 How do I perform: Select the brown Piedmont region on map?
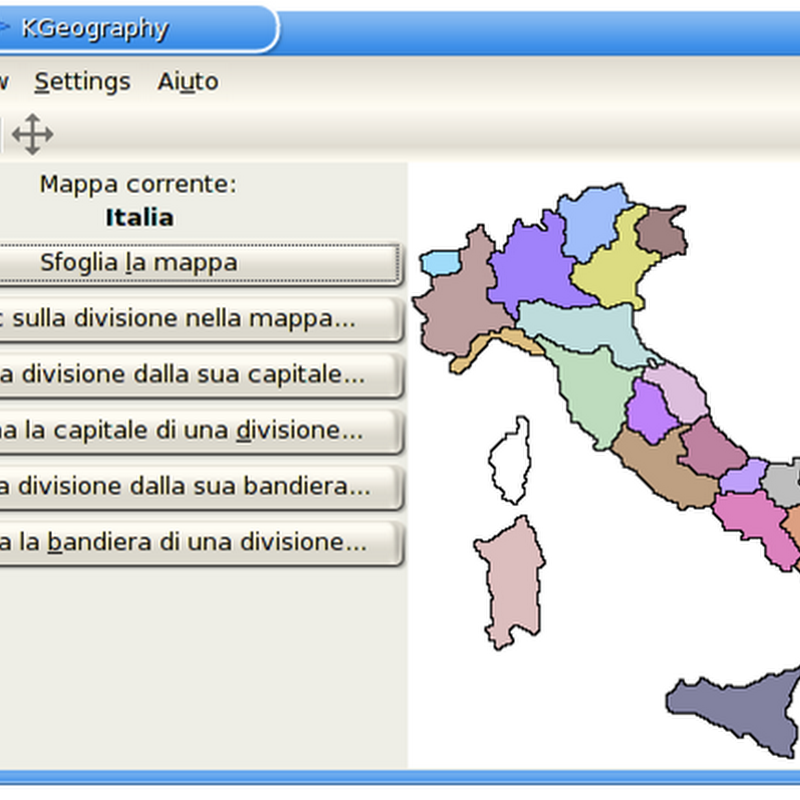[x=459, y=306]
